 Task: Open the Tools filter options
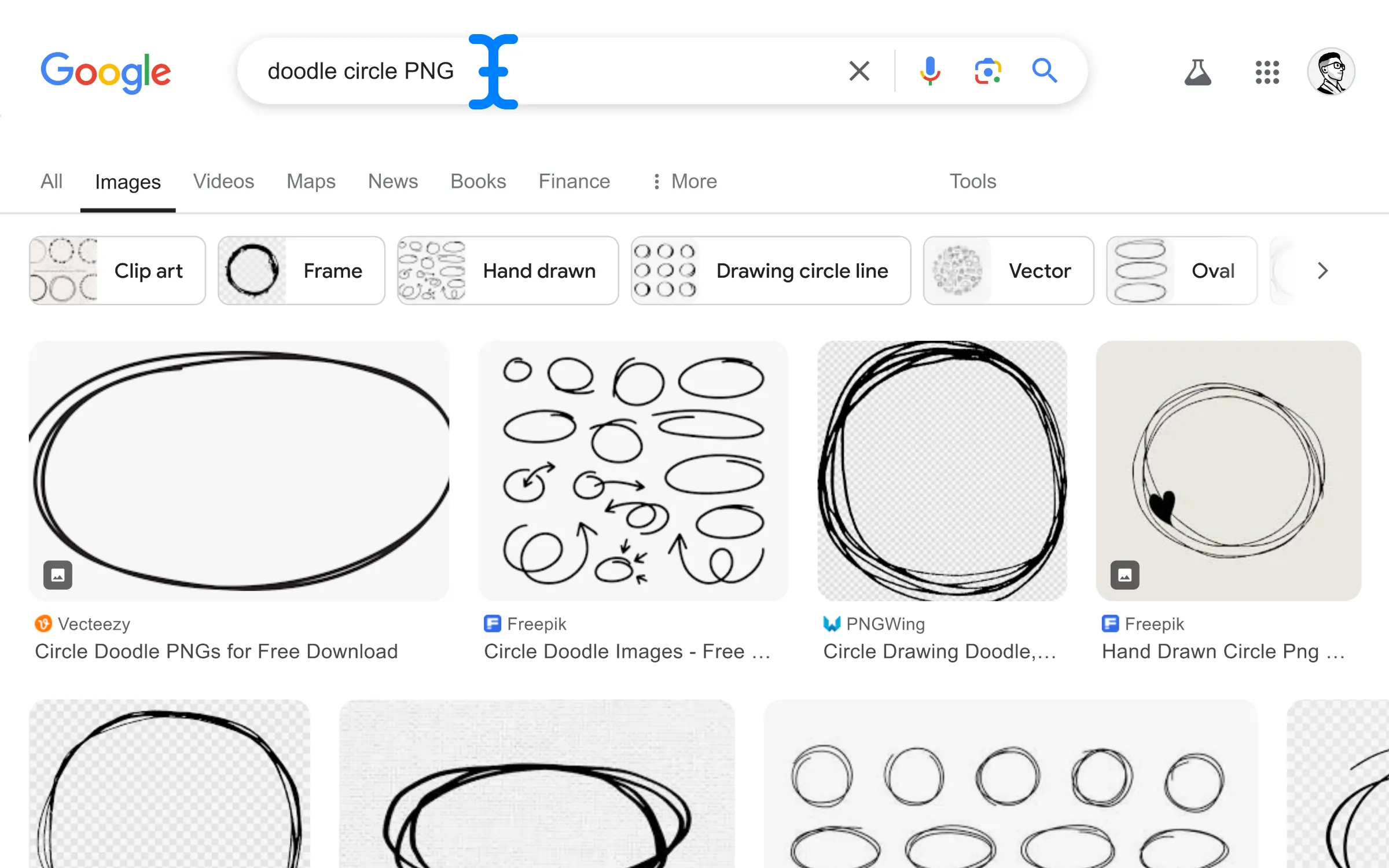(x=972, y=182)
